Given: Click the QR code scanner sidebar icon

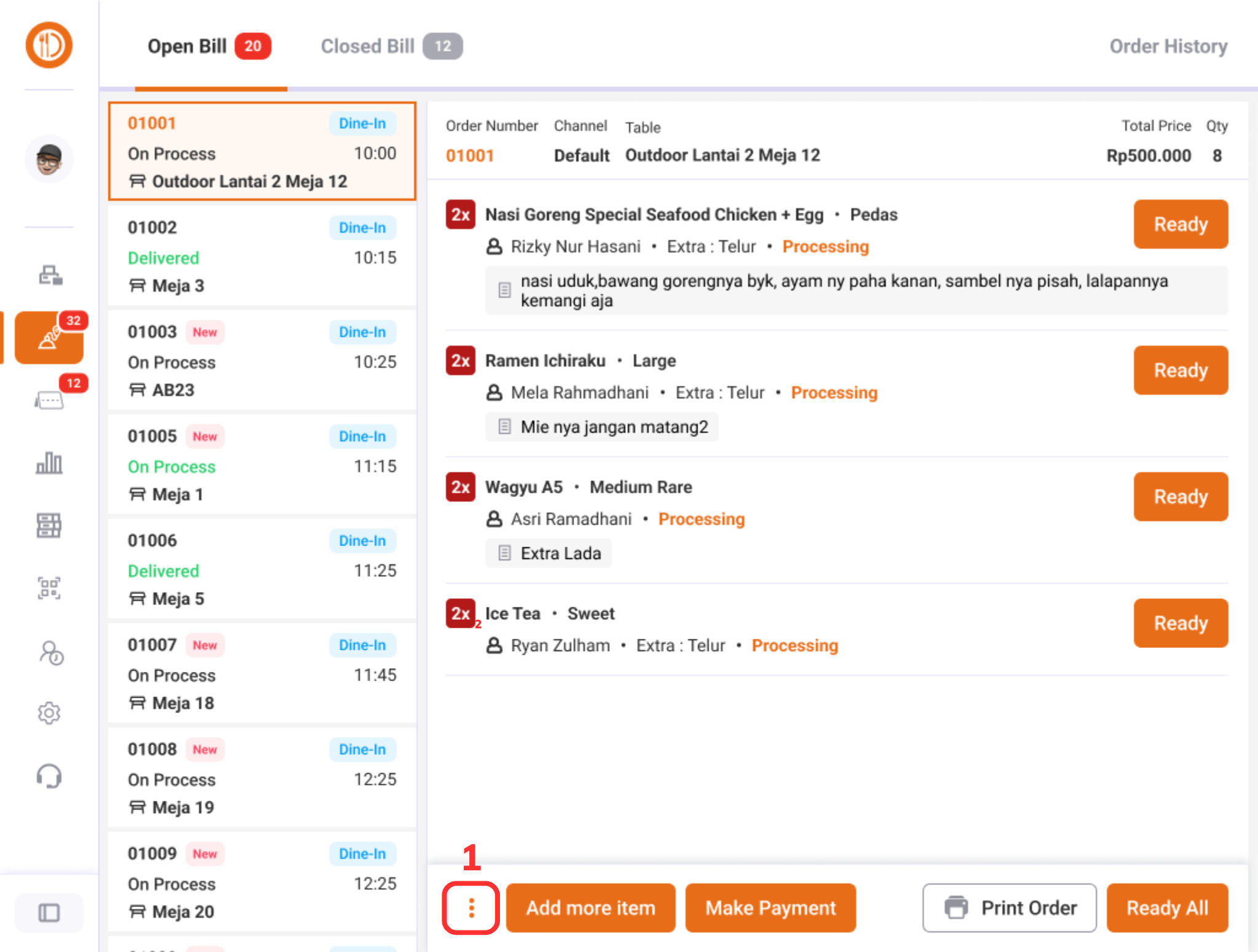Looking at the screenshot, I should click(49, 588).
